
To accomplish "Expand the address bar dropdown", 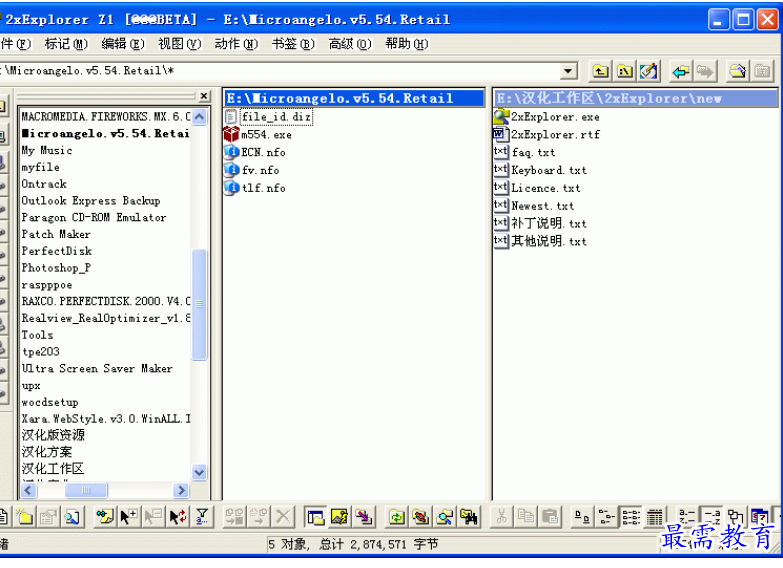I will [568, 71].
